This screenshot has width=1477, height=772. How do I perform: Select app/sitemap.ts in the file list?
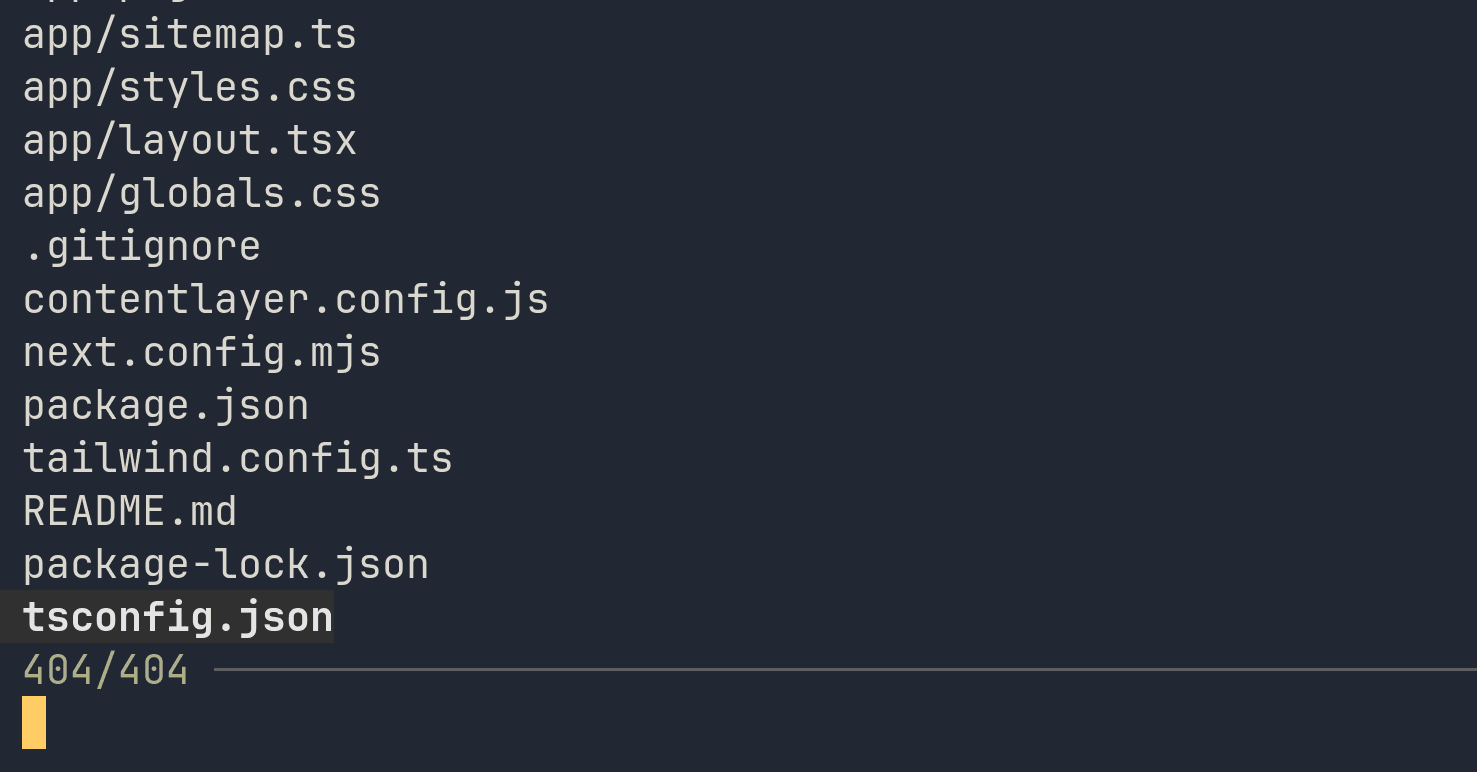[x=189, y=35]
